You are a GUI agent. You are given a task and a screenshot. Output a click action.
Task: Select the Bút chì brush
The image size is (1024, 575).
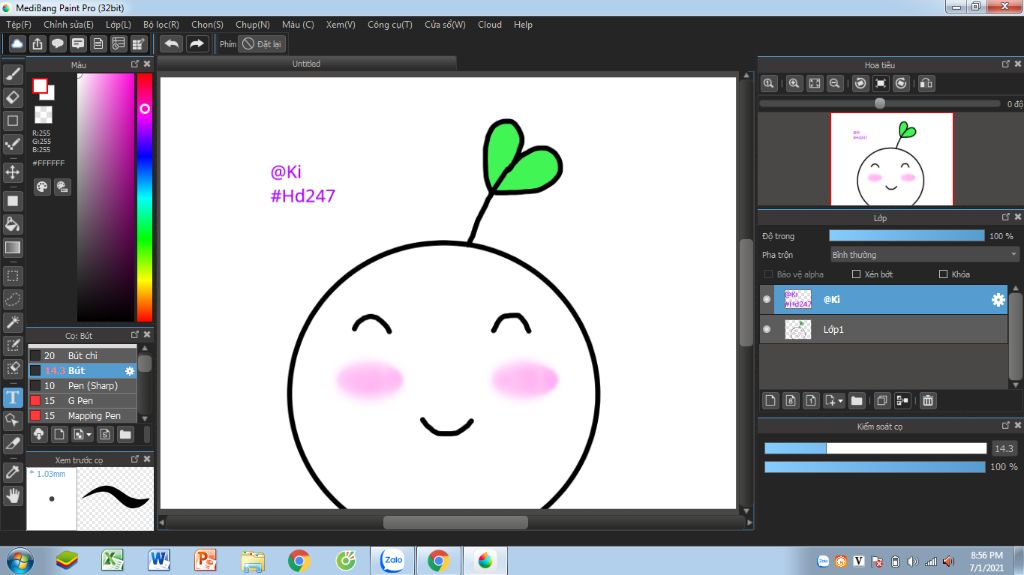point(82,355)
